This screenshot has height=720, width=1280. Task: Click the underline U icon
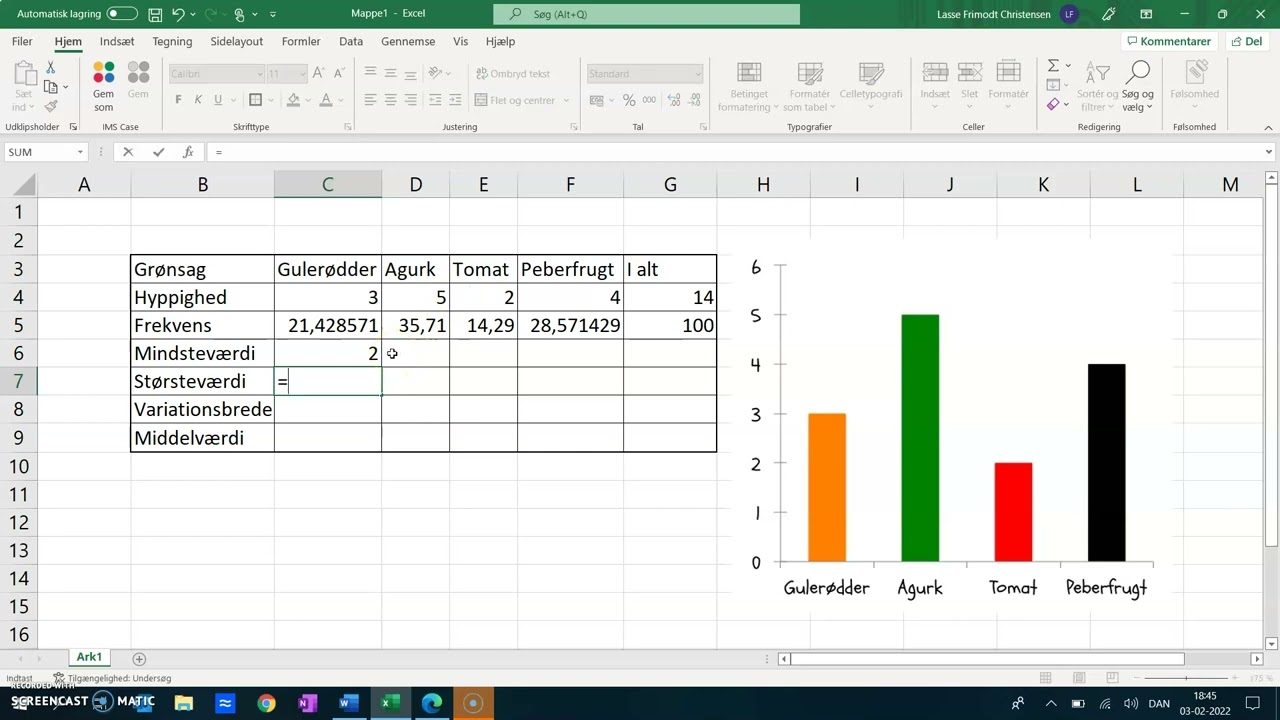(218, 100)
